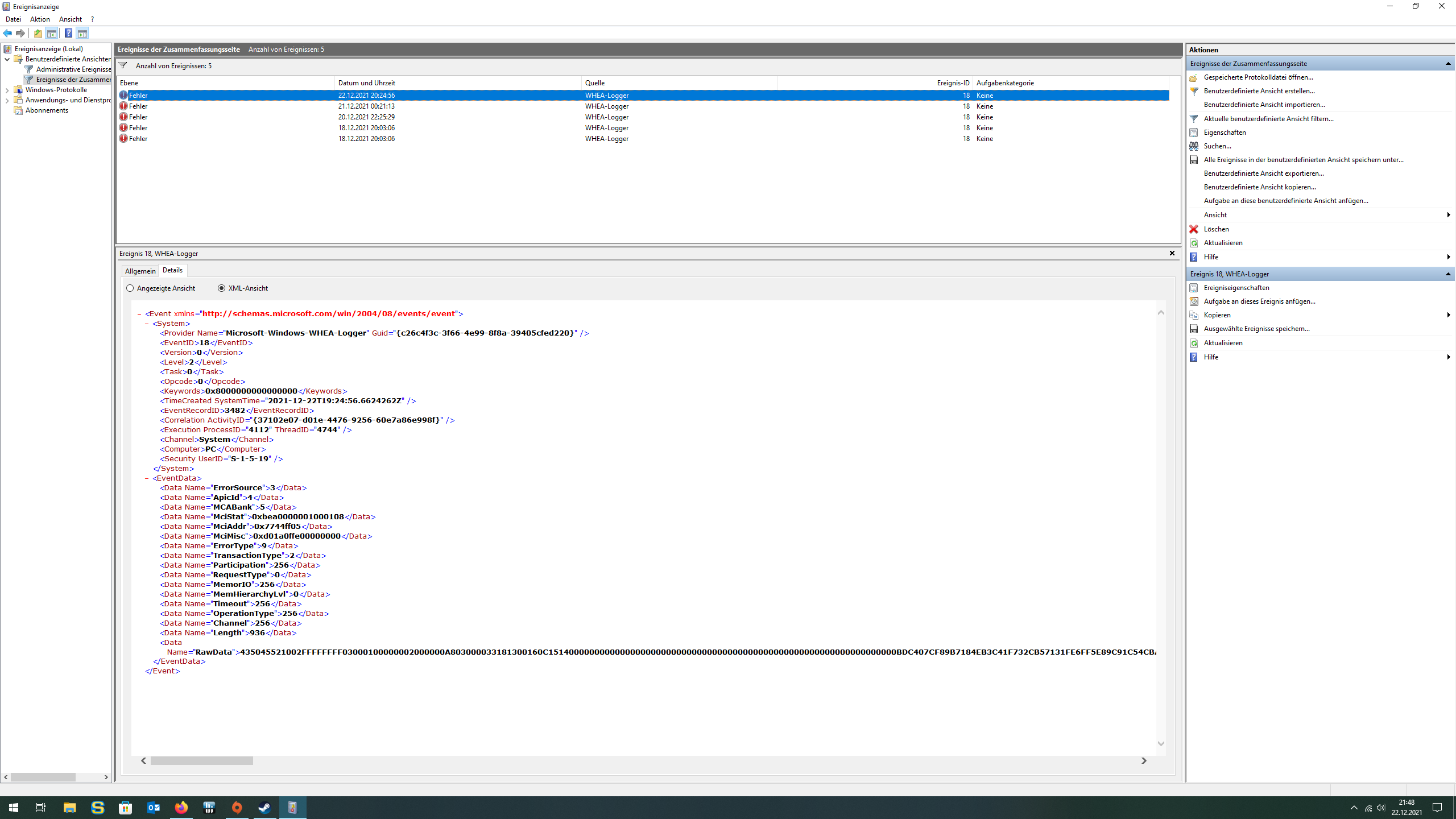Click the back arrow toolbar icon
Screen dimensions: 1456x819
tap(7, 33)
